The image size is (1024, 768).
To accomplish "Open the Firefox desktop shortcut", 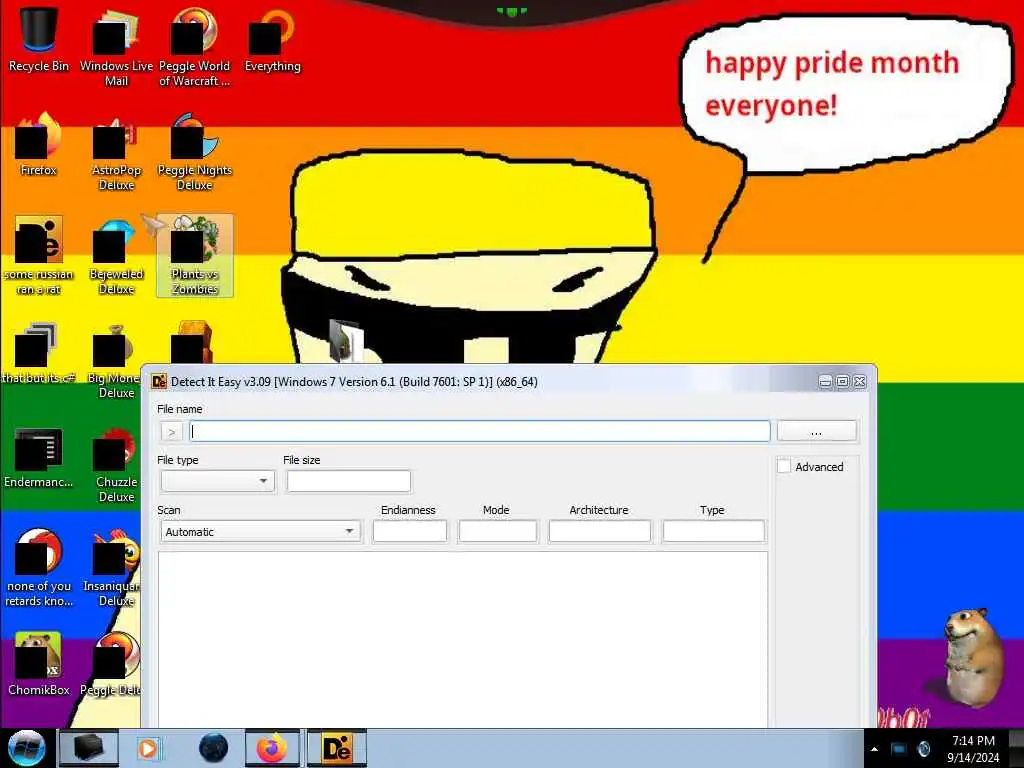I will pos(39,144).
